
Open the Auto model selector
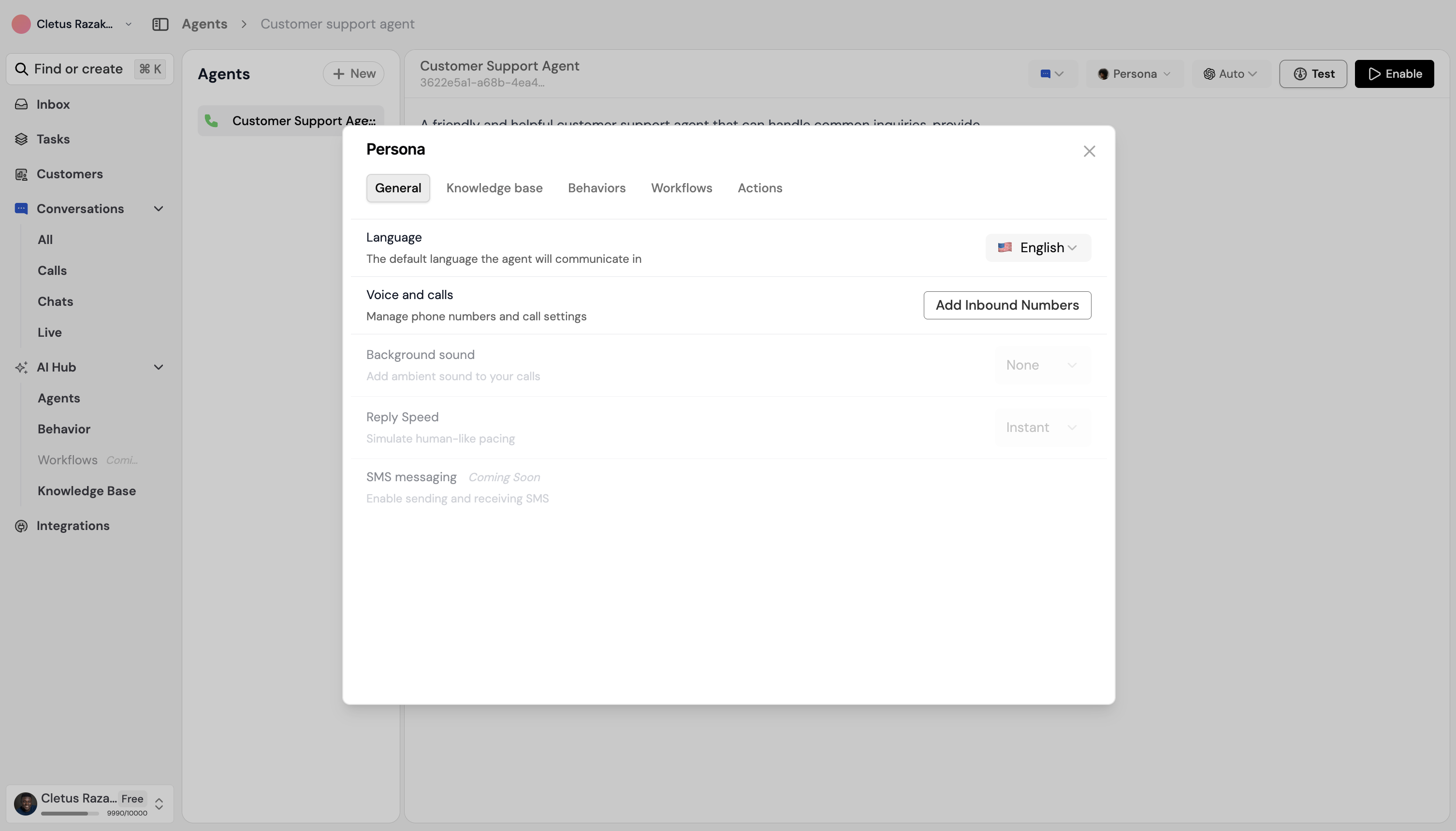[x=1230, y=73]
